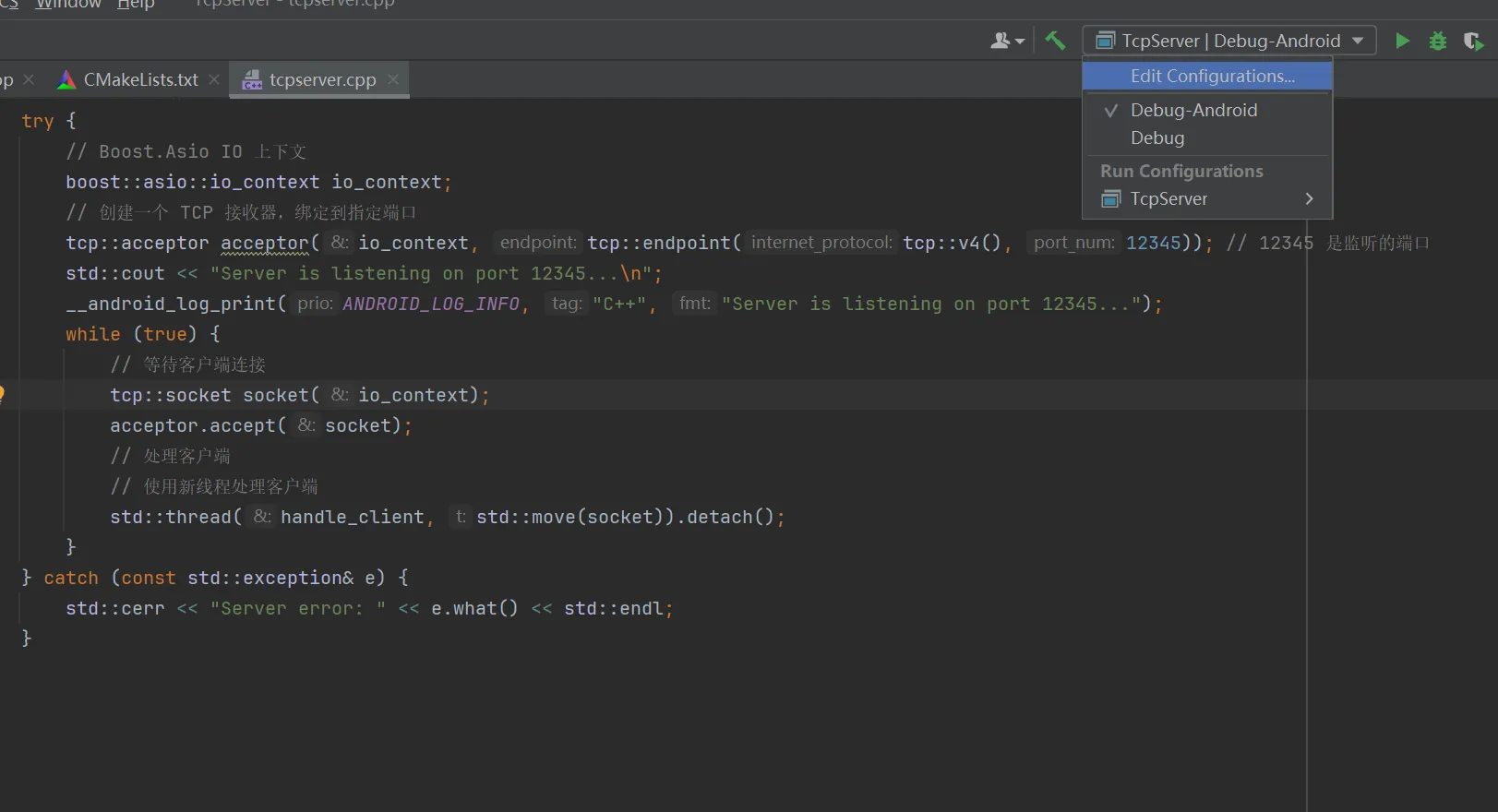Image resolution: width=1498 pixels, height=812 pixels.
Task: Select the checked Debug-Android profile
Action: coord(1193,110)
